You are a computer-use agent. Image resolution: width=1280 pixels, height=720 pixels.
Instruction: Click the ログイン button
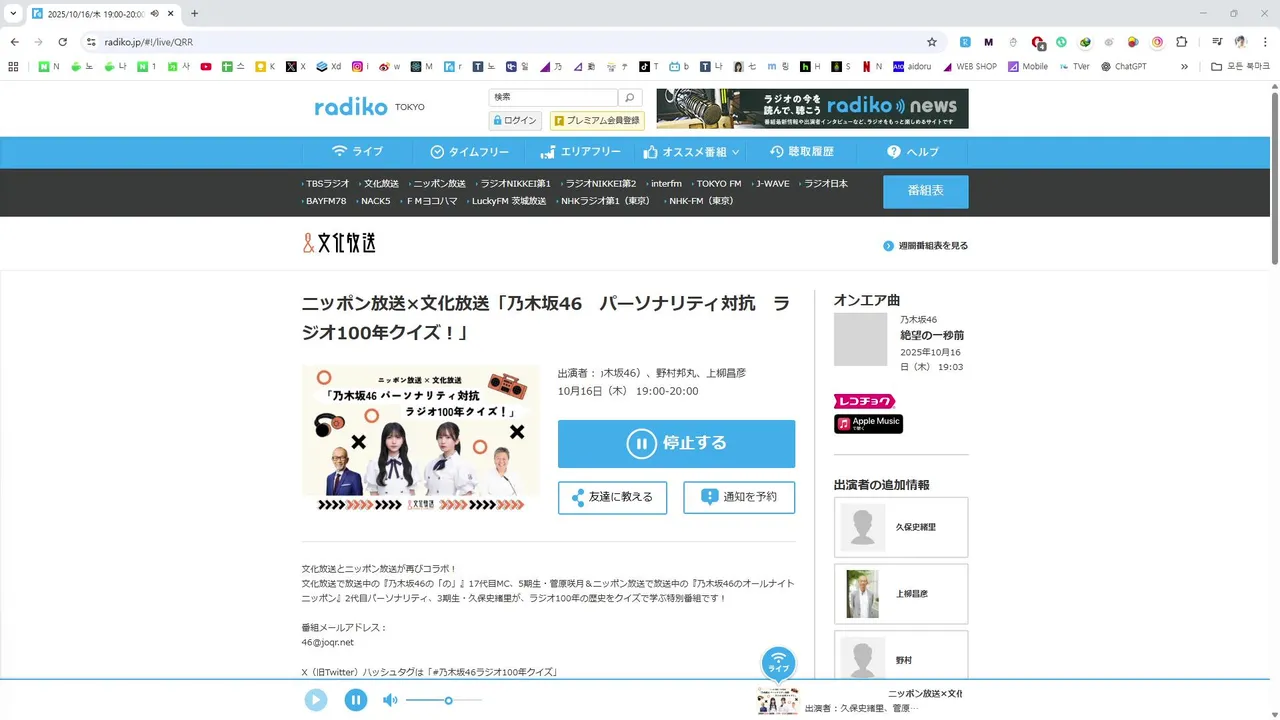click(515, 120)
